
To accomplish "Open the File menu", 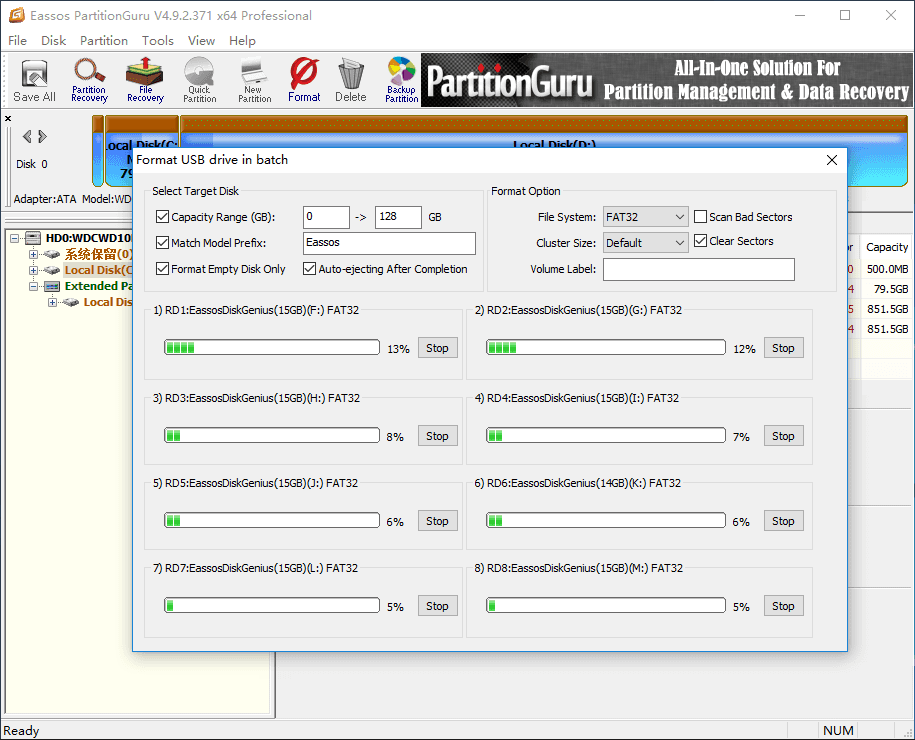I will tap(18, 41).
